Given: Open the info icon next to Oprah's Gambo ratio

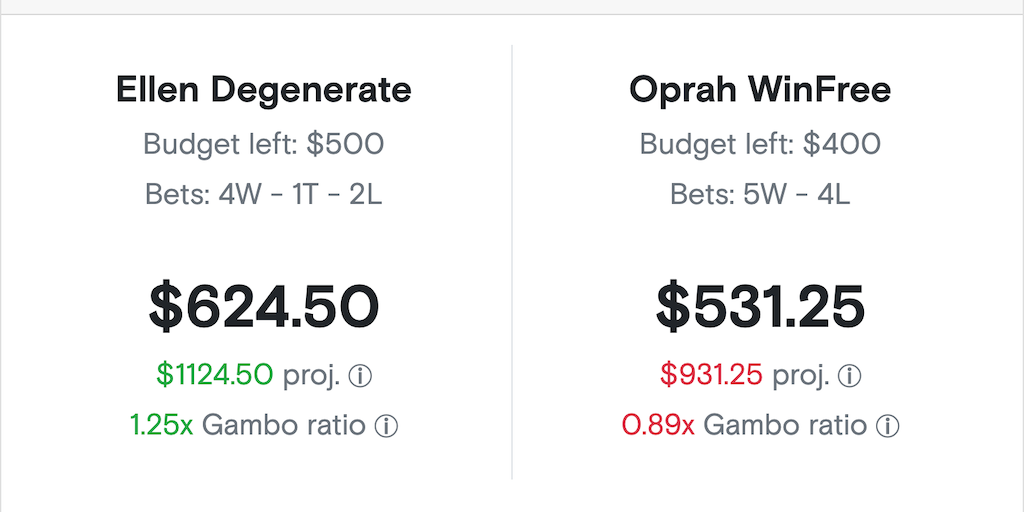Looking at the screenshot, I should coord(887,426).
